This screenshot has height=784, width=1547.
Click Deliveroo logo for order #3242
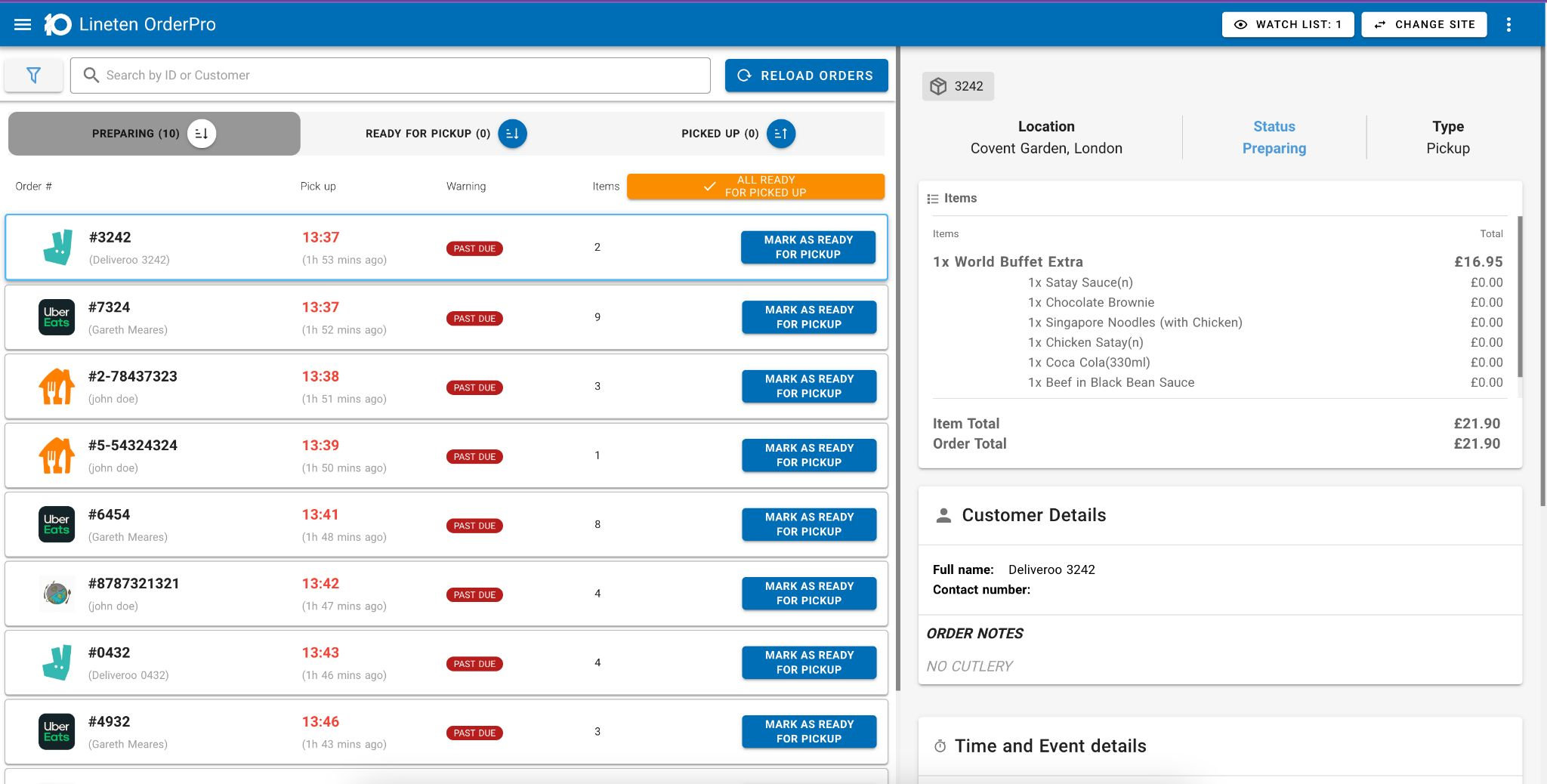57,247
